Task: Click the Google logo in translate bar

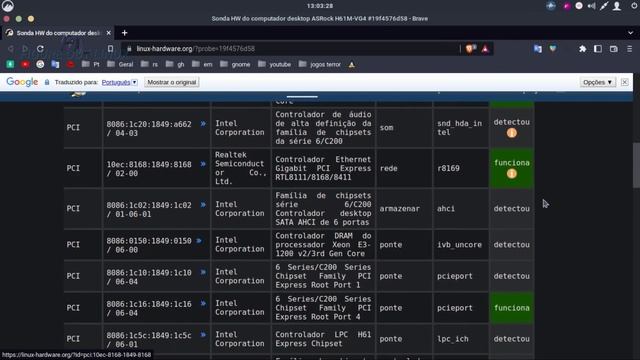Action: (22, 82)
